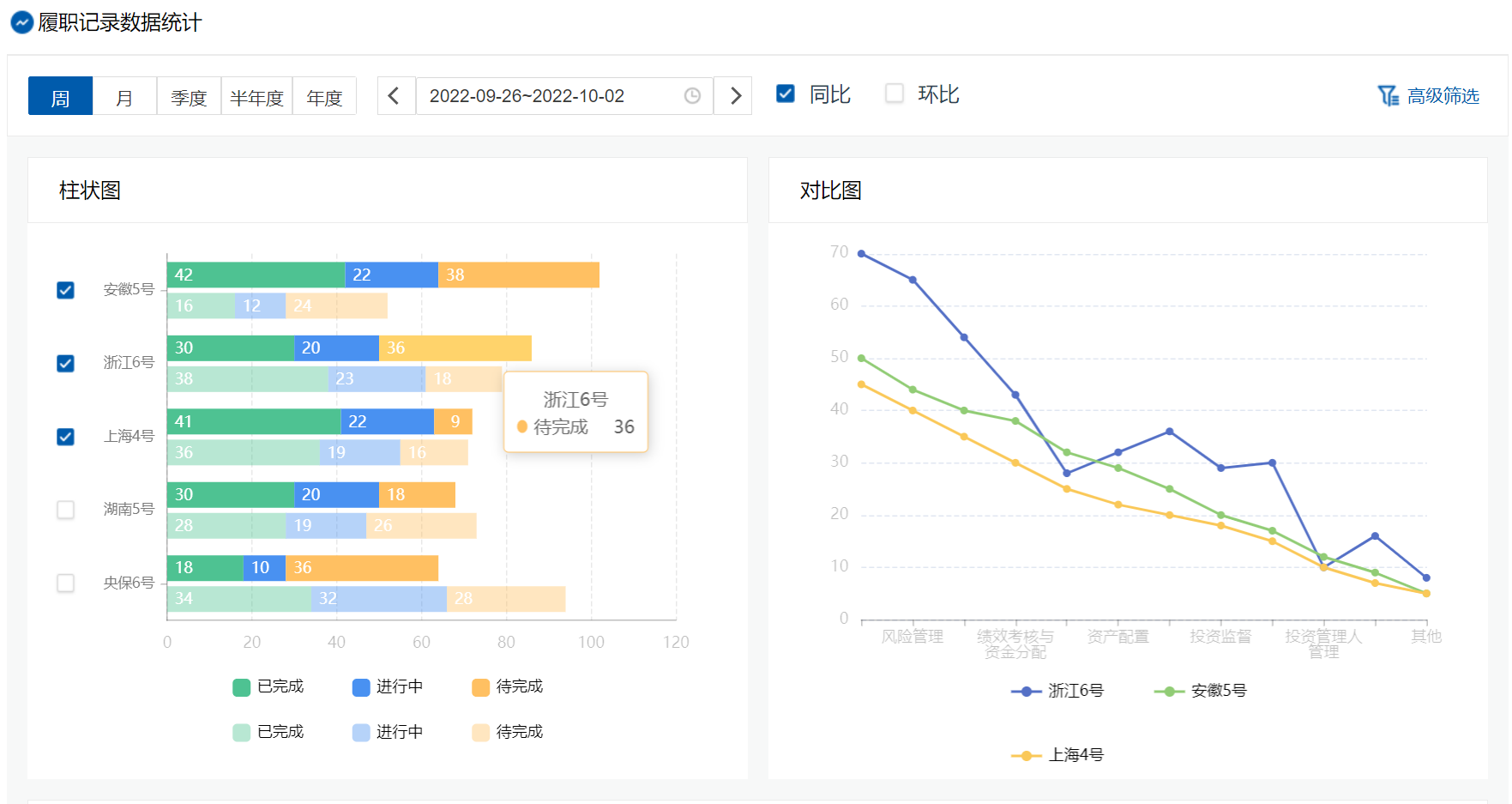Open the advanced filter funnel icon
Screen dimensions: 1512x804
coord(1388,96)
